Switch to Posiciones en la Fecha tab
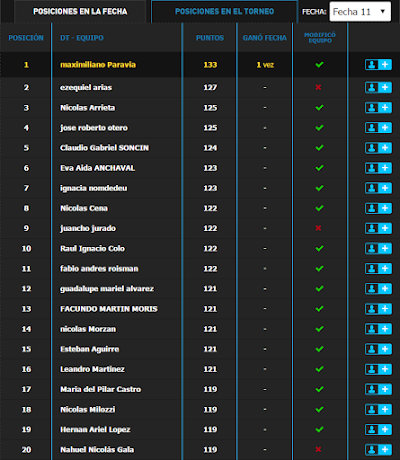The height and width of the screenshot is (460, 400). 80,12
